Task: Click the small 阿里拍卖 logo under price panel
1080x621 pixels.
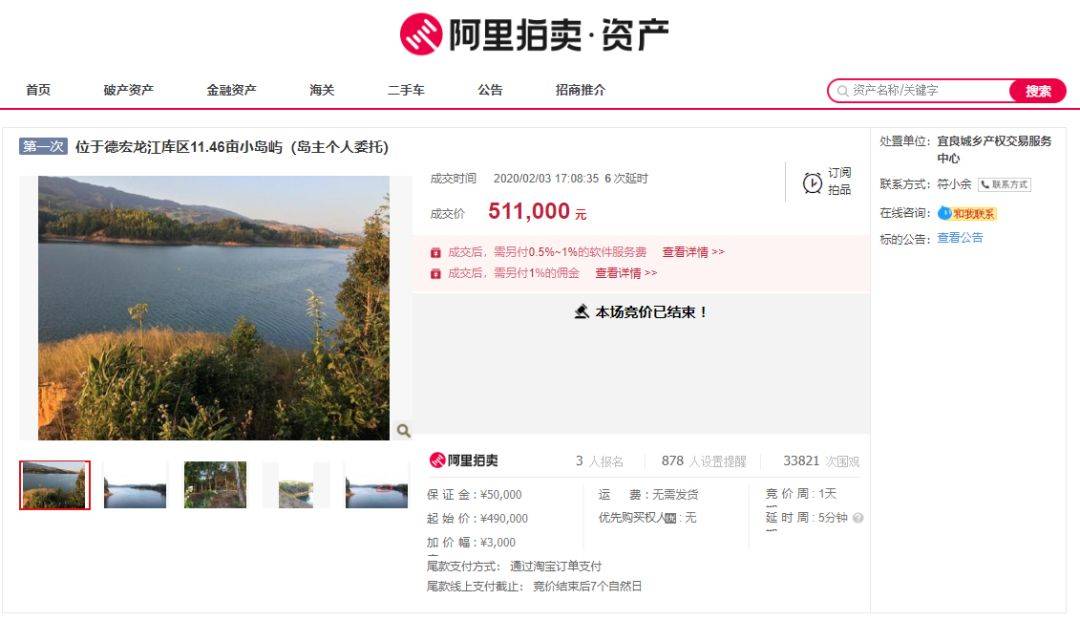Action: click(x=464, y=461)
